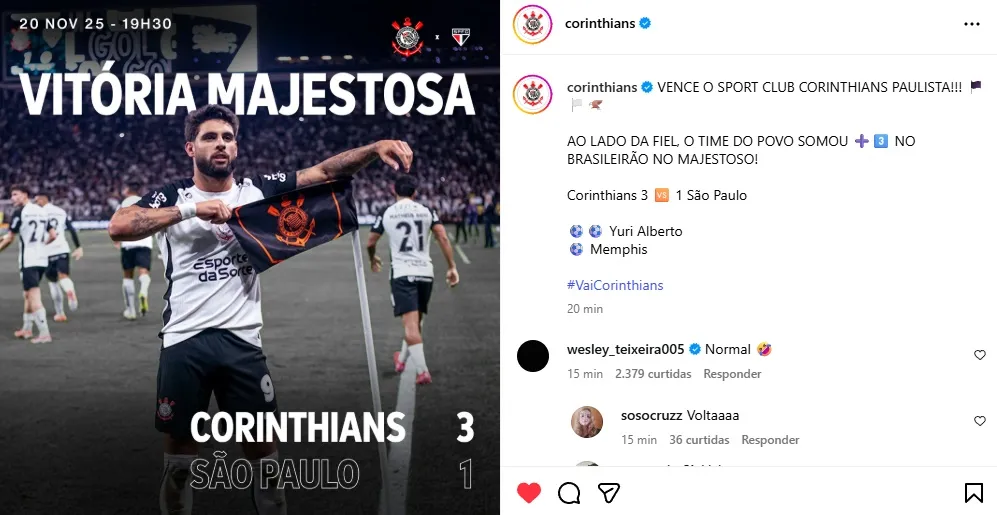
Task: Reply to sosocruzz via Responder
Action: click(x=770, y=440)
